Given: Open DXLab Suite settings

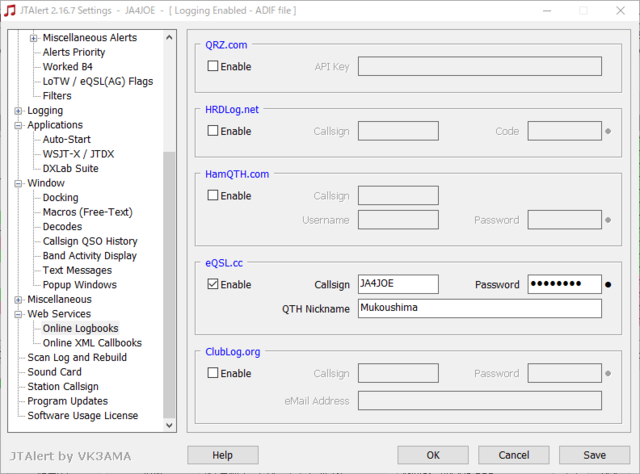Looking at the screenshot, I should (x=71, y=168).
